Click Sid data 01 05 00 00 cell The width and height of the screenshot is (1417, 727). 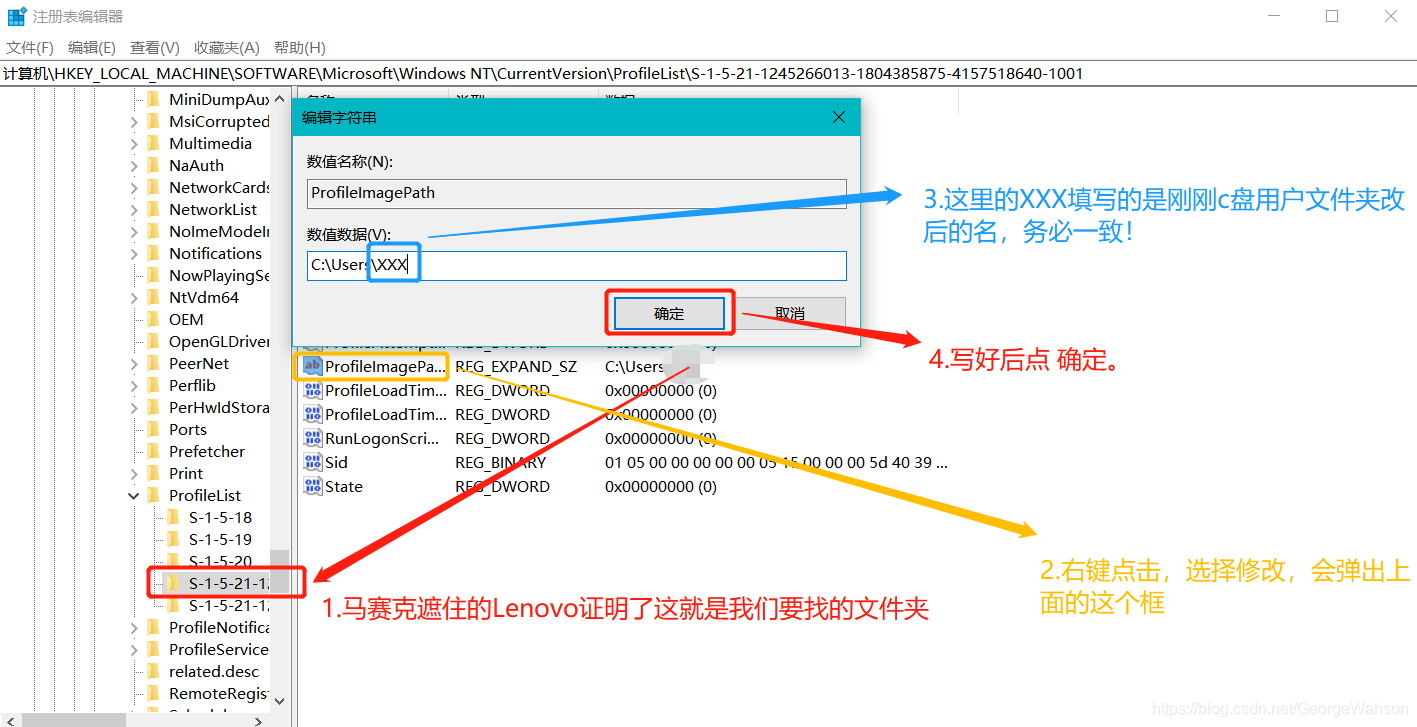click(776, 462)
